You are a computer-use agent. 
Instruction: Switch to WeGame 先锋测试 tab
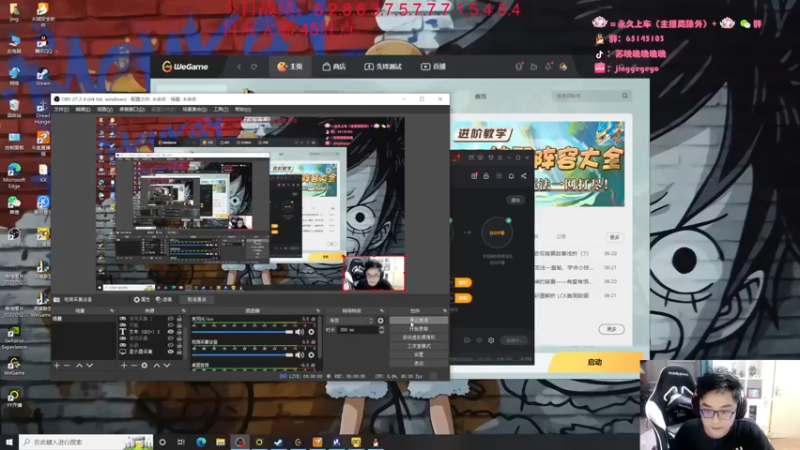(x=383, y=67)
